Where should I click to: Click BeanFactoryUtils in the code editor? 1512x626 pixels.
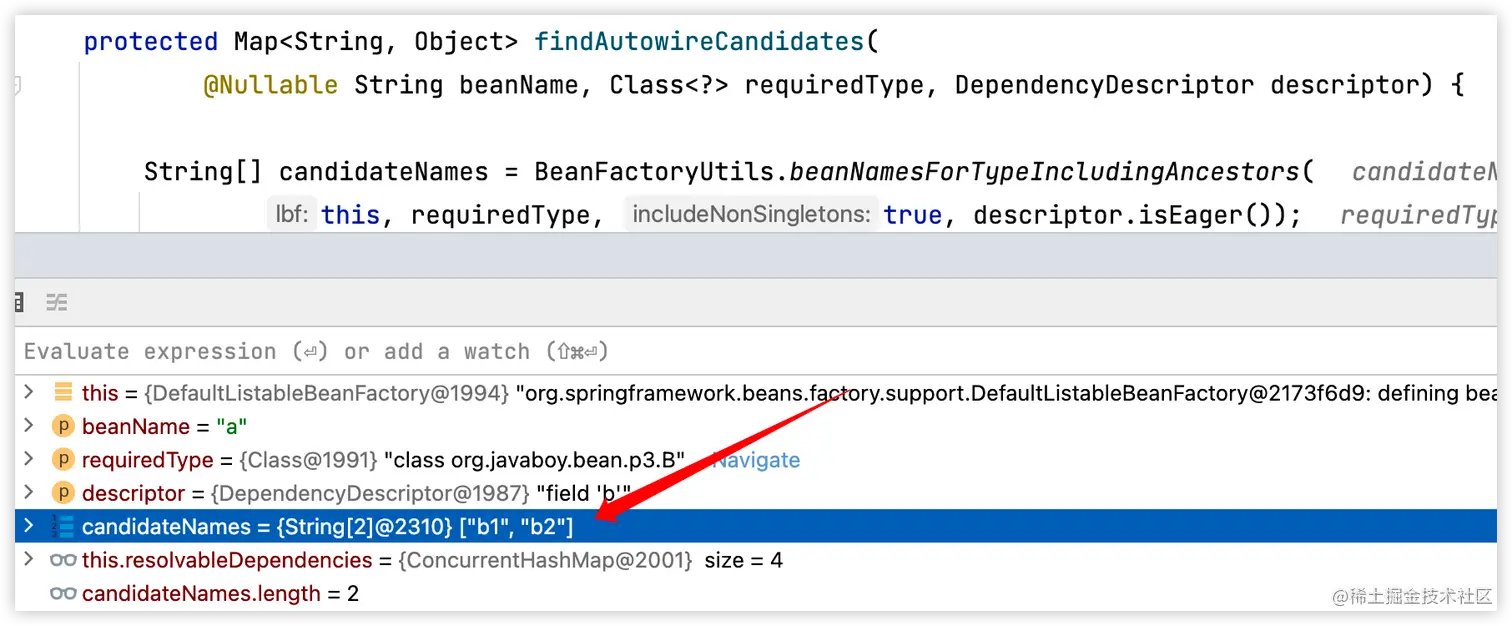pyautogui.click(x=654, y=172)
